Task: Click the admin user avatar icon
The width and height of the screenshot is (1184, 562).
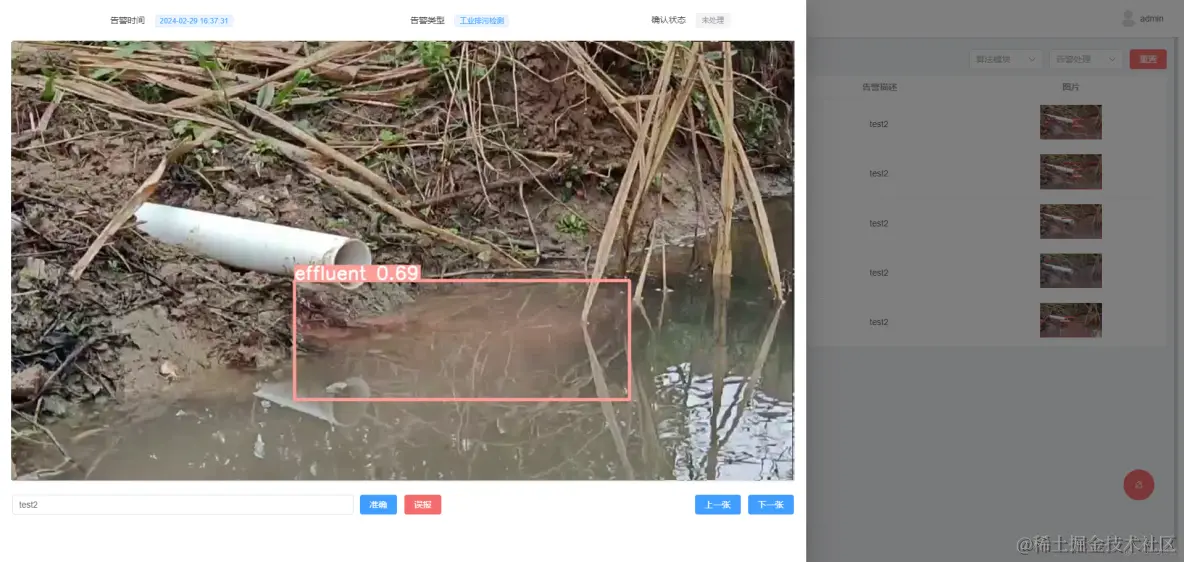Action: [1128, 18]
